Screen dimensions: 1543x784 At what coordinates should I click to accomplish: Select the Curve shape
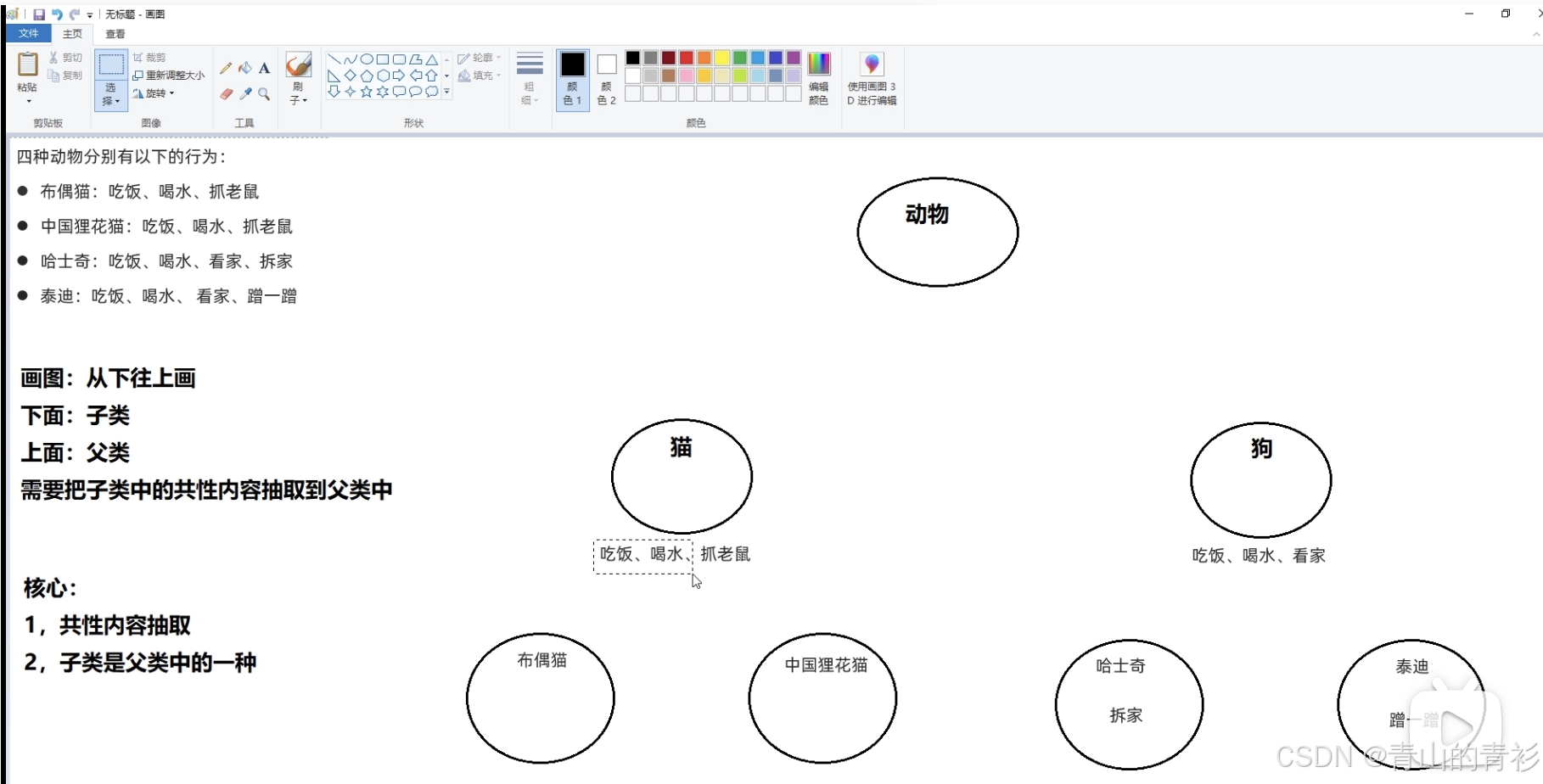click(350, 59)
